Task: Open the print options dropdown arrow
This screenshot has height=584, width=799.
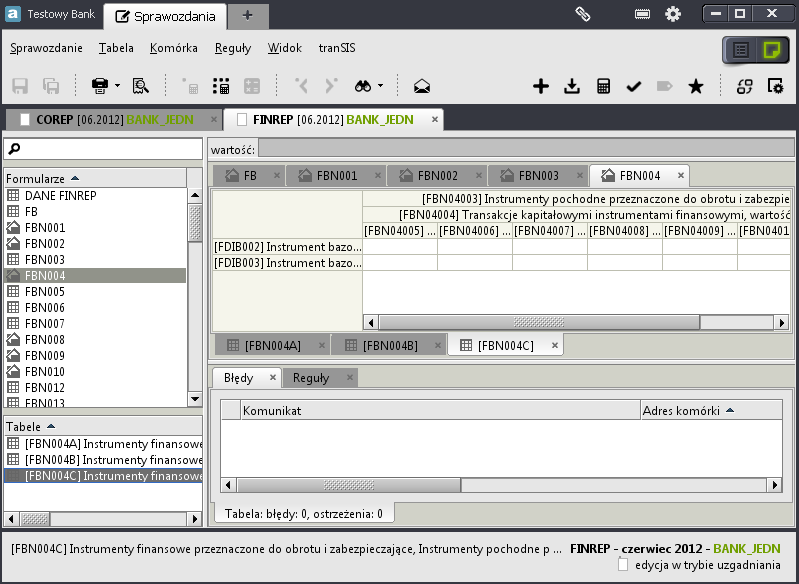Action: point(118,86)
